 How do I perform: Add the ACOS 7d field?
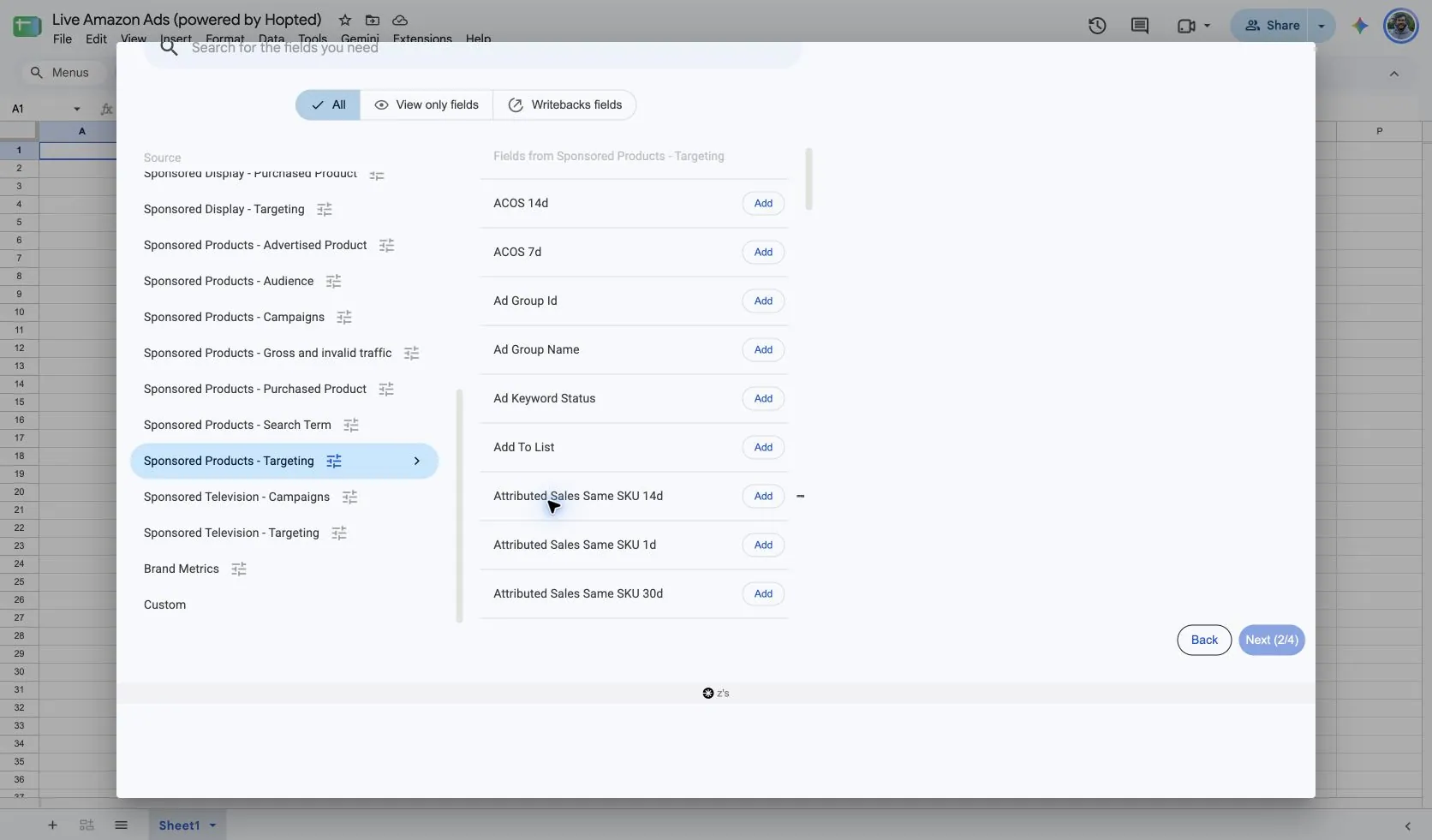(x=763, y=252)
